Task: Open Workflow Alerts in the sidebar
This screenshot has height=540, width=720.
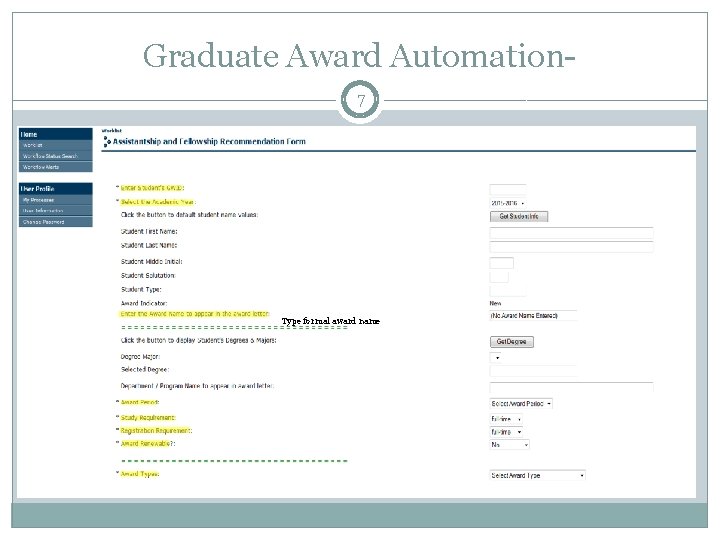Action: [x=56, y=167]
